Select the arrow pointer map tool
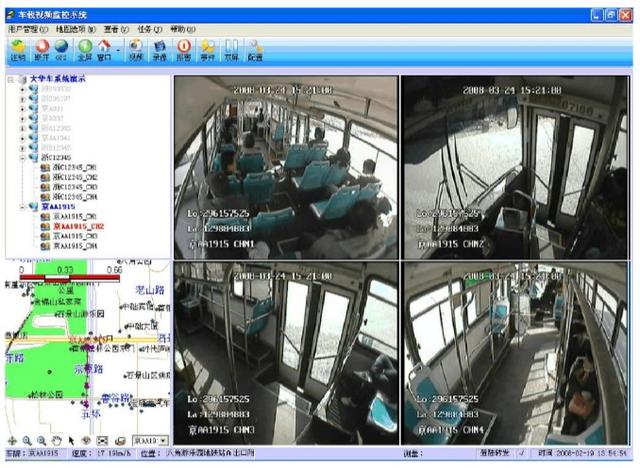640x468 pixels. pos(71,441)
